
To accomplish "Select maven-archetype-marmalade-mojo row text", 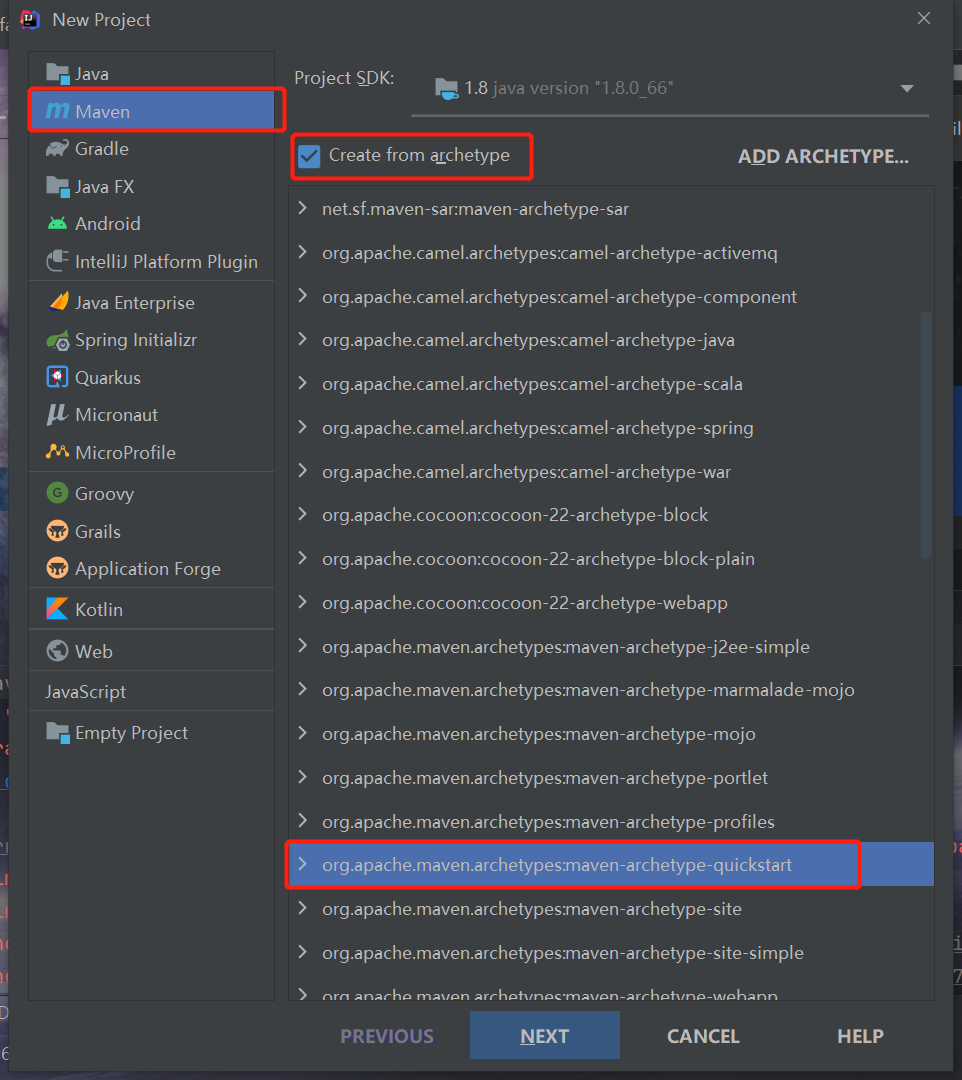I will coord(588,690).
